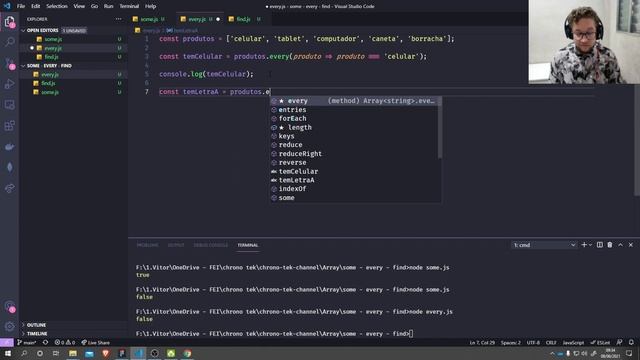Select 'forEach' suggestion in autocomplete list
This screenshot has width=640, height=360.
(353, 118)
